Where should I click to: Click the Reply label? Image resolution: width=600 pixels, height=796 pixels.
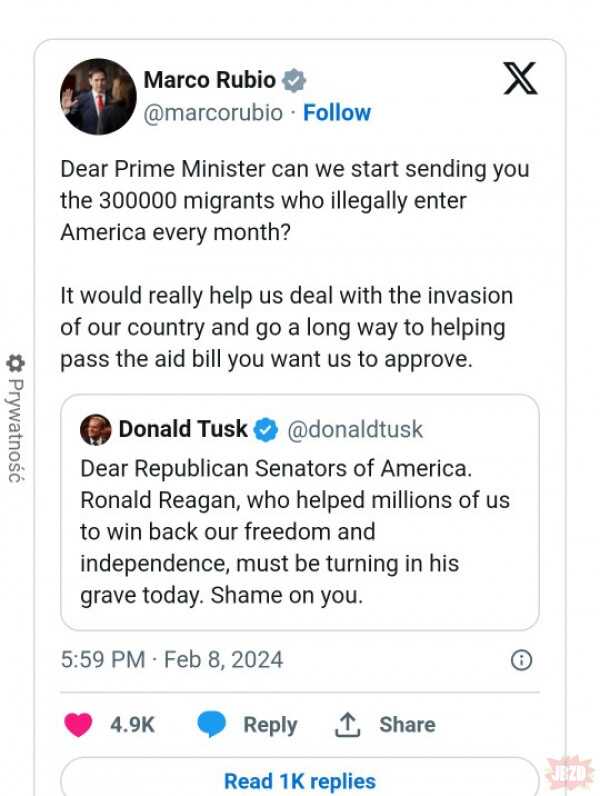click(270, 725)
